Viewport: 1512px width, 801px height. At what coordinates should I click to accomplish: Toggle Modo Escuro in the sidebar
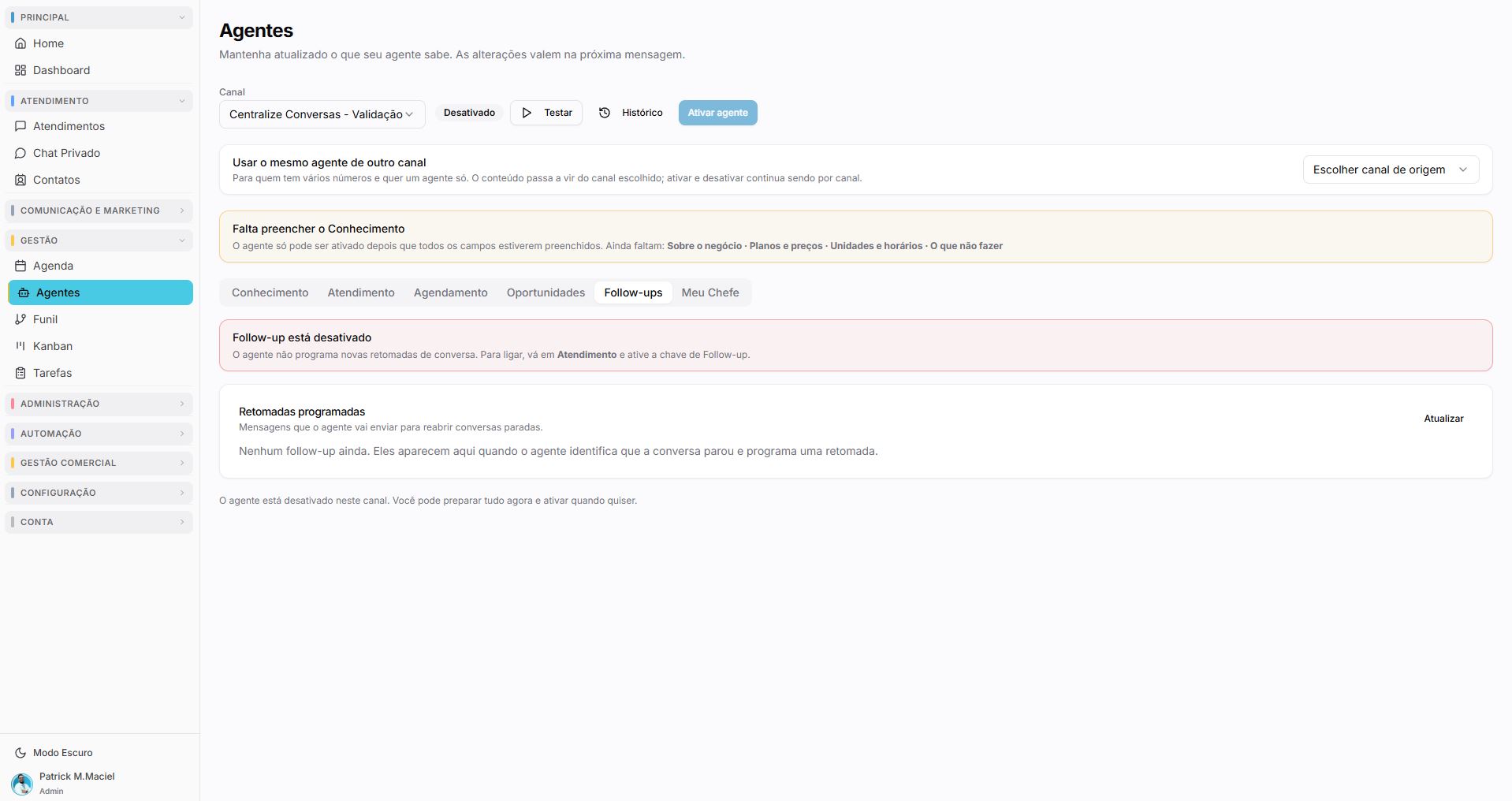tap(99, 753)
